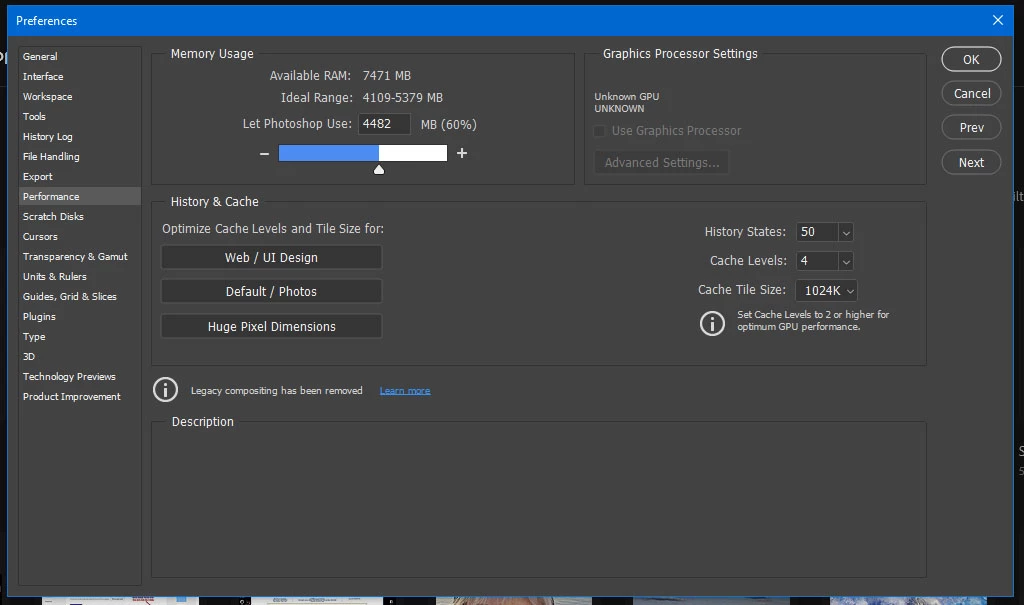
Task: Click the info icon beside legacy compositing note
Action: 165,389
